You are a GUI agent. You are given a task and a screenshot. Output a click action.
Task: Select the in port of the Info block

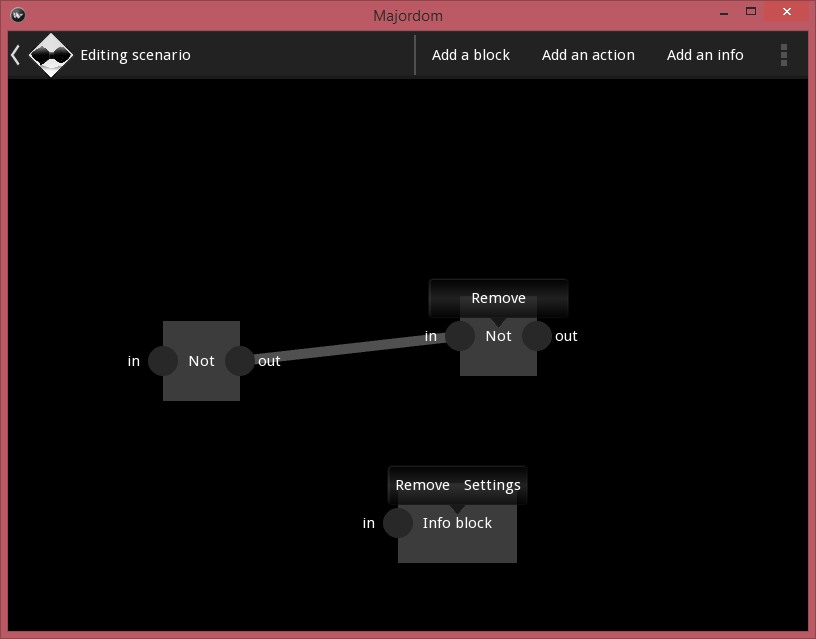pyautogui.click(x=397, y=522)
